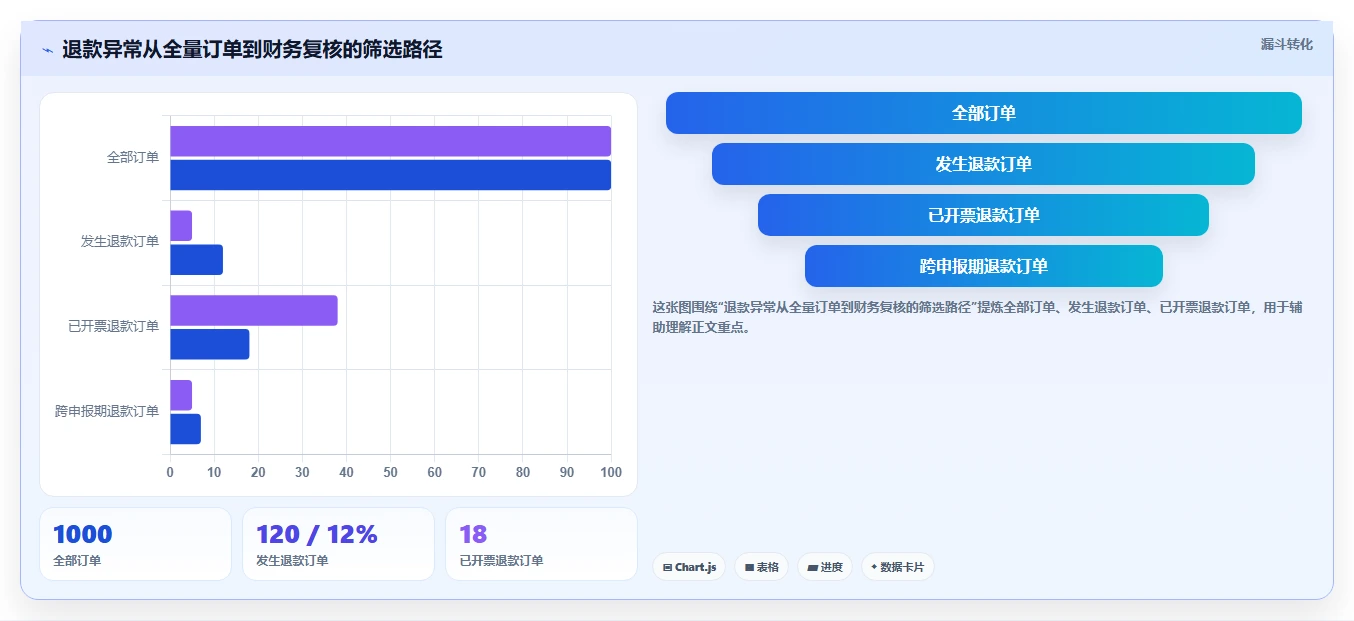
Task: Click the 已开票退款订单 chart axis label
Action: coord(113,327)
